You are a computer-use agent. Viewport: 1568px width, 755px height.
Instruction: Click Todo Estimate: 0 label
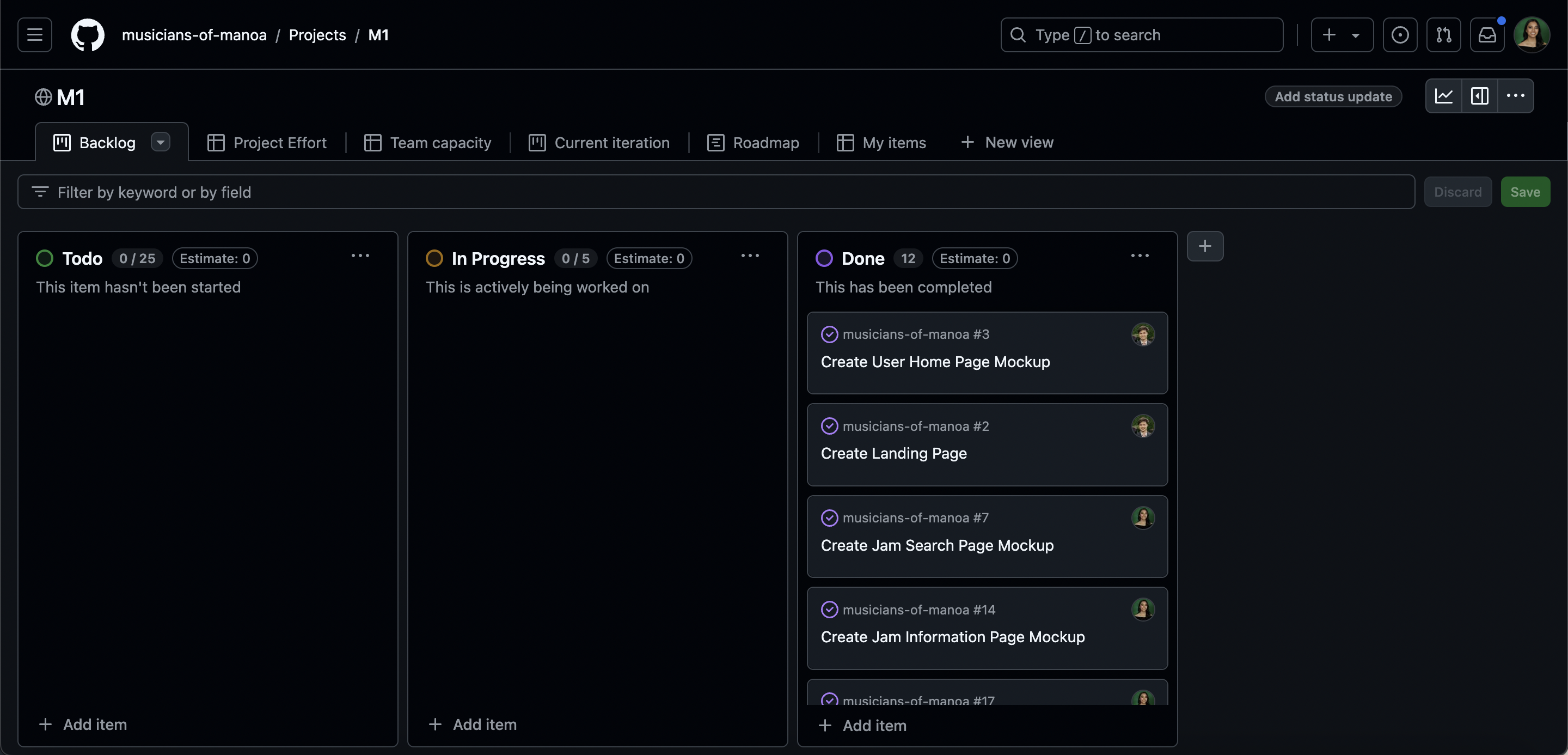215,258
